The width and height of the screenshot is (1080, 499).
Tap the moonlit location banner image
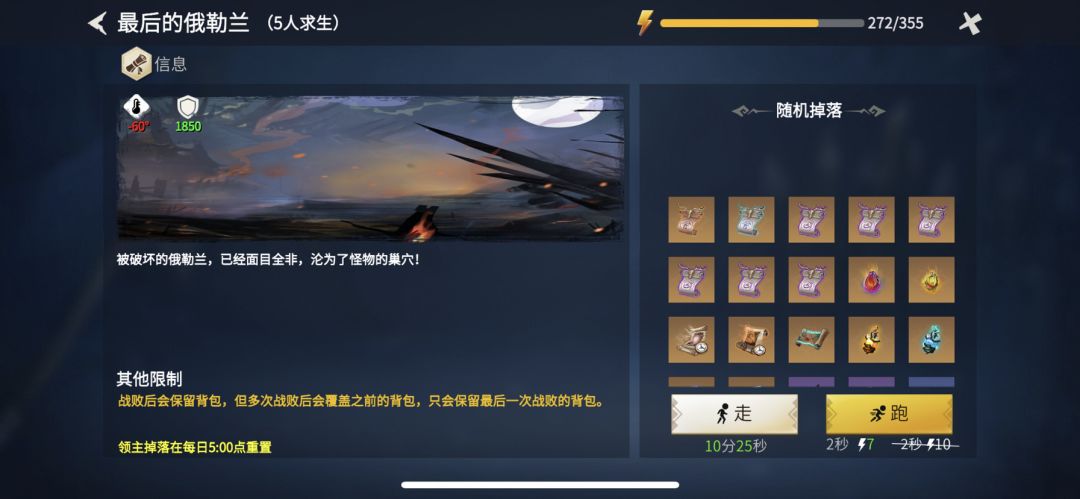pyautogui.click(x=371, y=168)
